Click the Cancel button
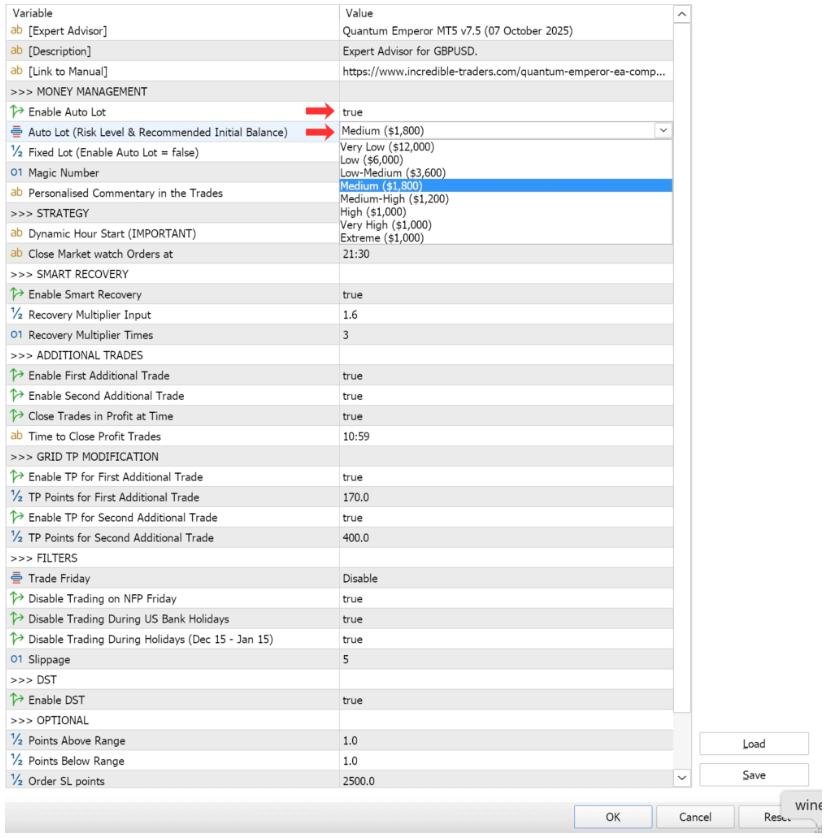826x838 pixels. click(695, 817)
